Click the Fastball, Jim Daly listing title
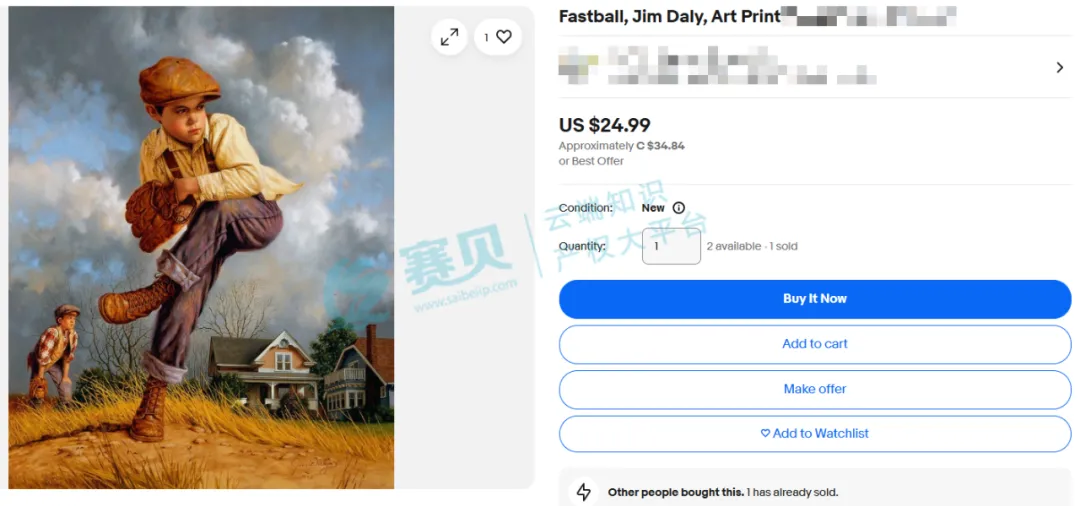 pyautogui.click(x=669, y=16)
